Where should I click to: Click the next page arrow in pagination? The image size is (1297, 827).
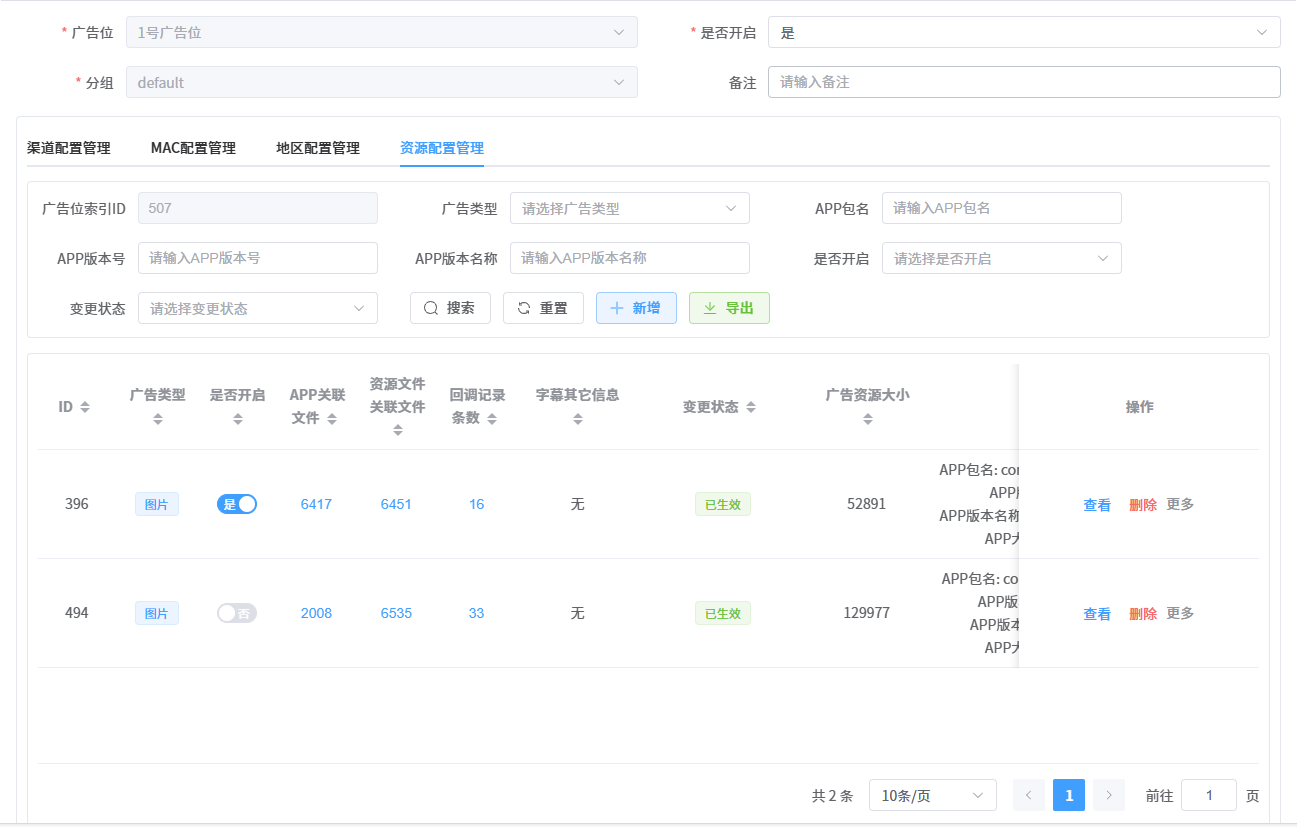[x=1108, y=795]
